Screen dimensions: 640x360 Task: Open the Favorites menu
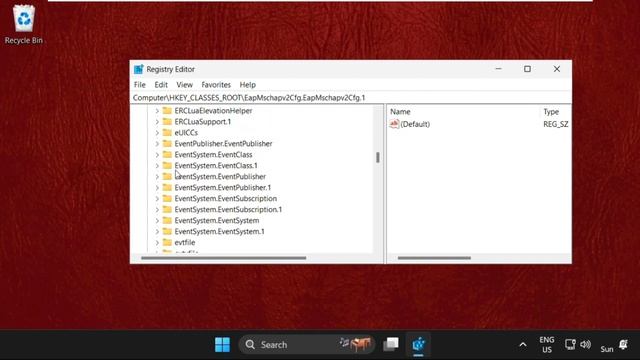pos(216,85)
